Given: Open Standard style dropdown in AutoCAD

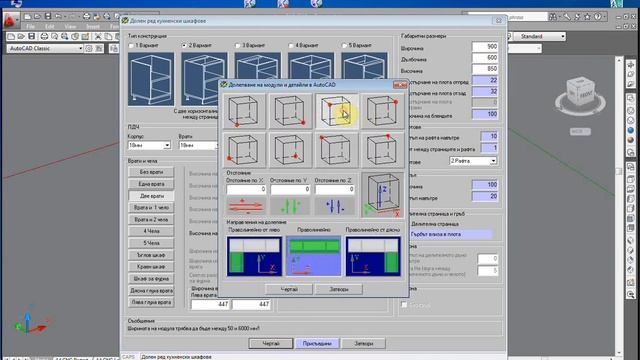Looking at the screenshot, I should pyautogui.click(x=562, y=36).
